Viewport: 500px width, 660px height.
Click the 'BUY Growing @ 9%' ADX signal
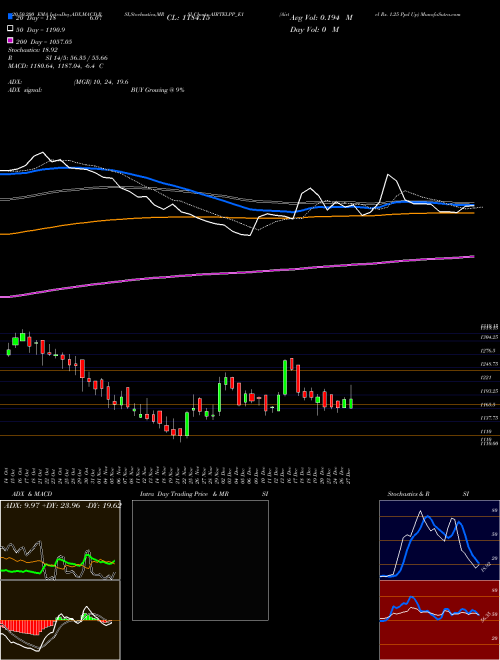point(157,90)
